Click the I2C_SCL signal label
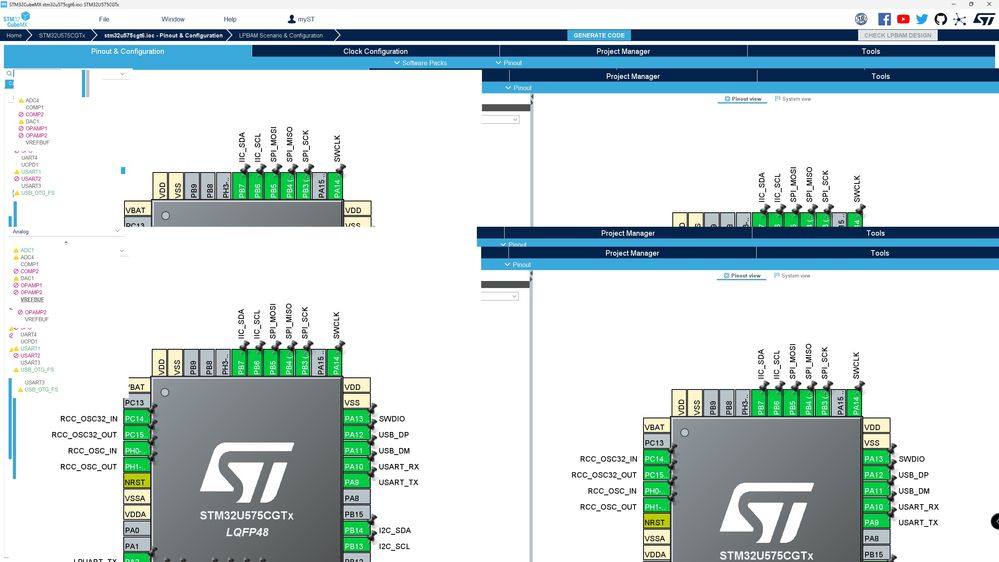Screen dimensions: 999x562 [394, 546]
